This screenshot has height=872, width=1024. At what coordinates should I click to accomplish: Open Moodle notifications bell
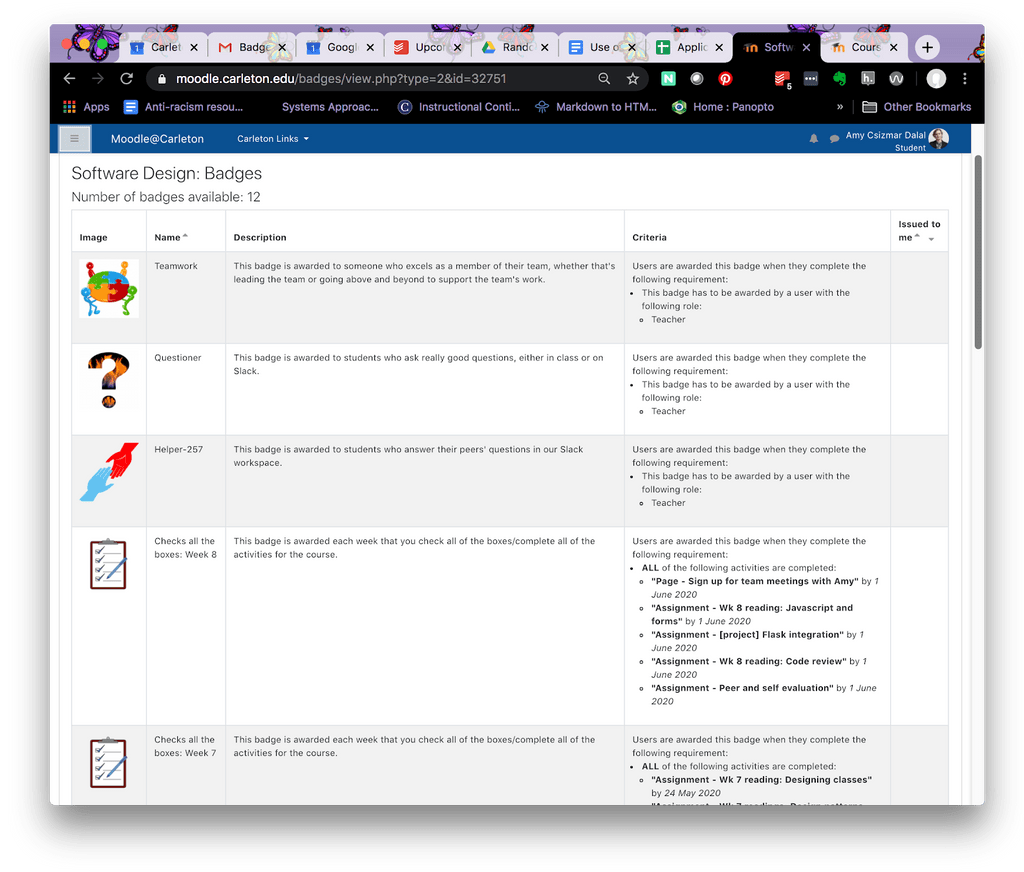[x=814, y=138]
